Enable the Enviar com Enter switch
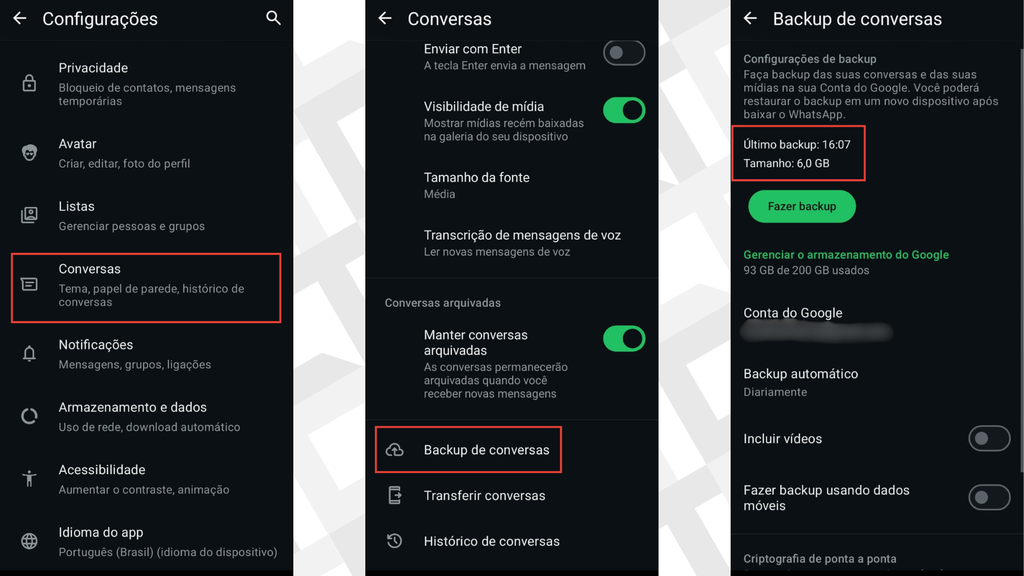 point(624,53)
